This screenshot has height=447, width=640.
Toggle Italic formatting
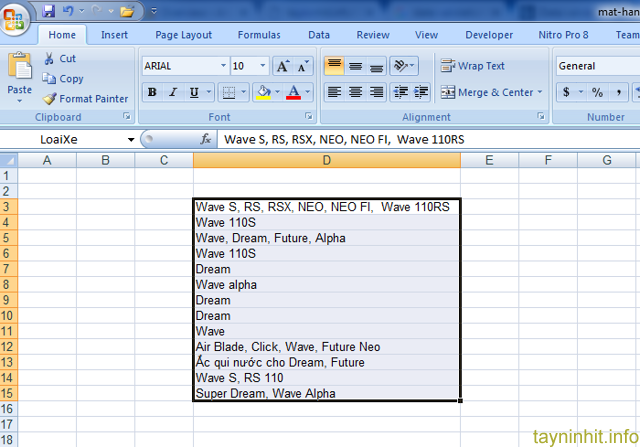(174, 92)
